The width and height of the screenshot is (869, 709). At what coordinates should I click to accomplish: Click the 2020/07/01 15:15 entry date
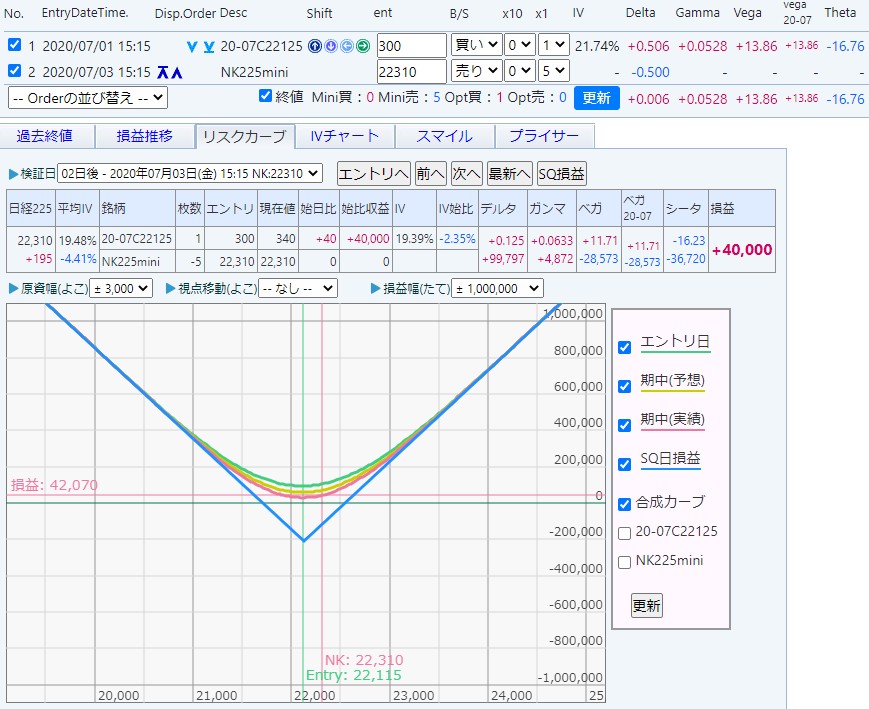[x=96, y=46]
